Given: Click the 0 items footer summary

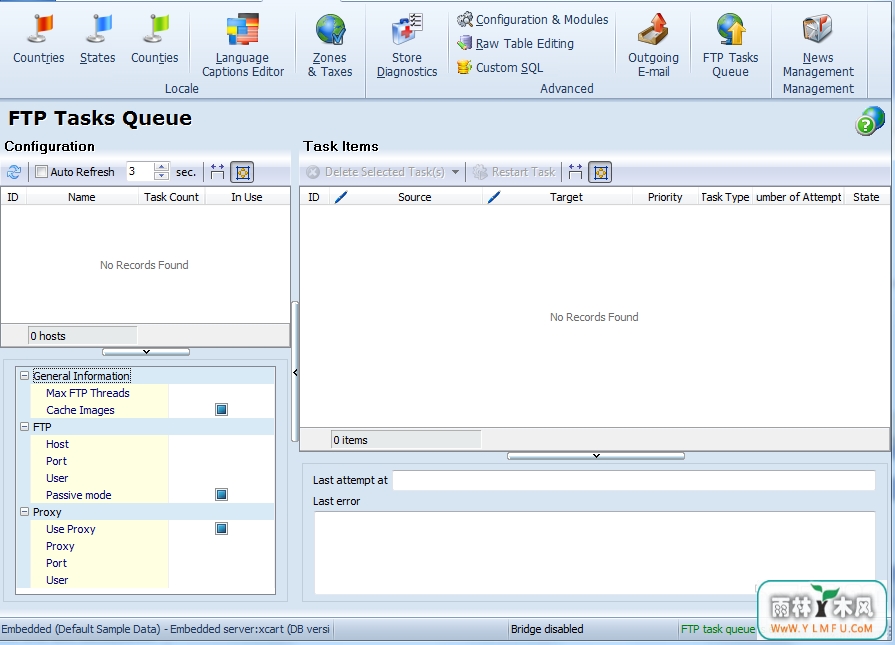Looking at the screenshot, I should coord(406,440).
